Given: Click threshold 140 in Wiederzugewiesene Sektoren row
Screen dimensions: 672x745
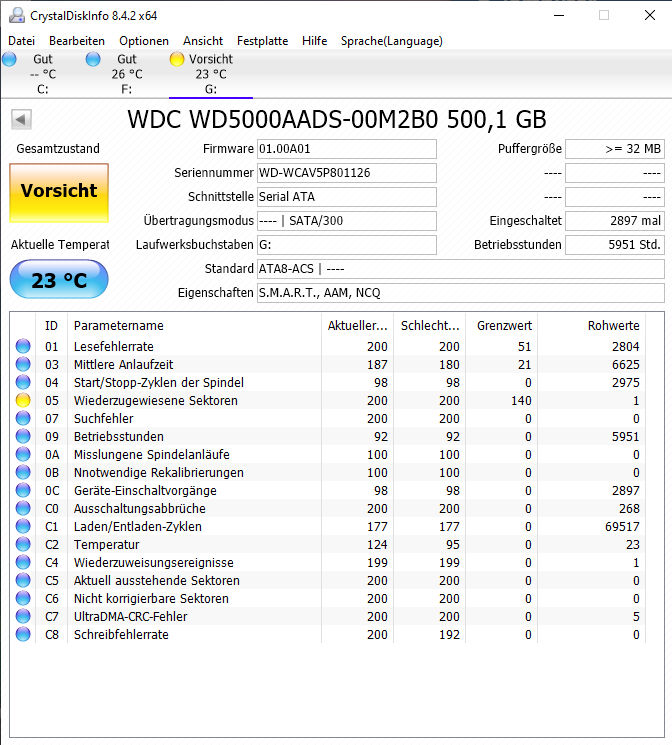Looking at the screenshot, I should (521, 401).
